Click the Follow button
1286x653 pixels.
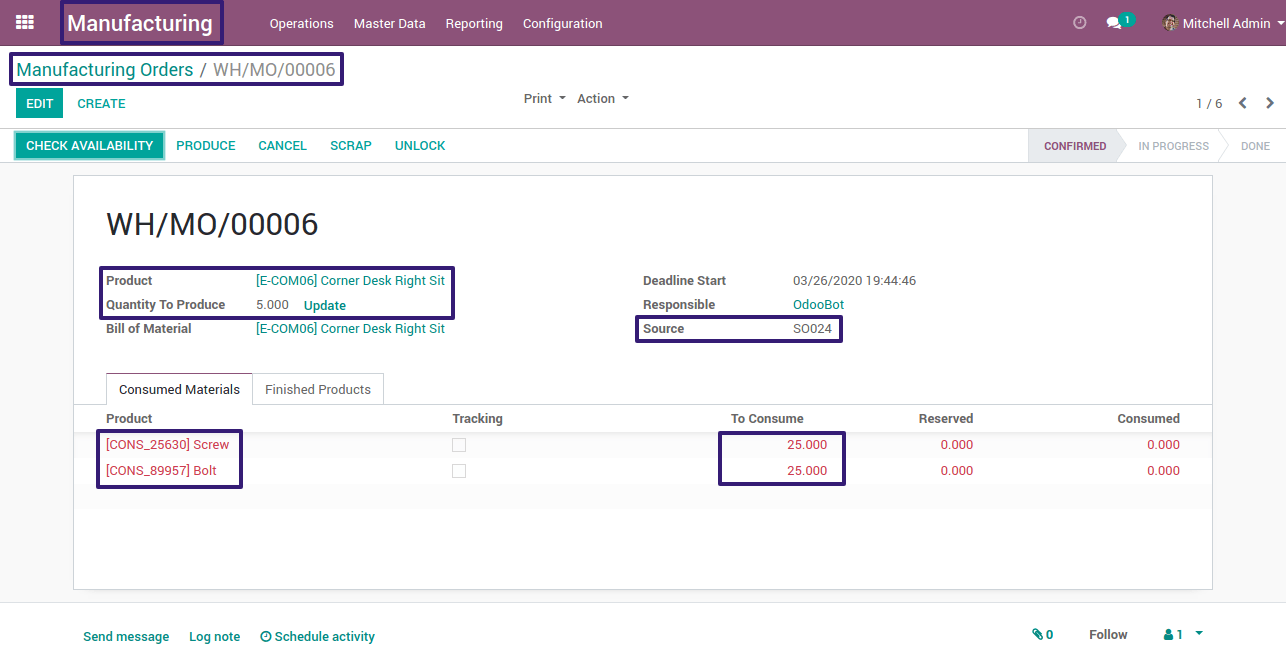tap(1108, 635)
